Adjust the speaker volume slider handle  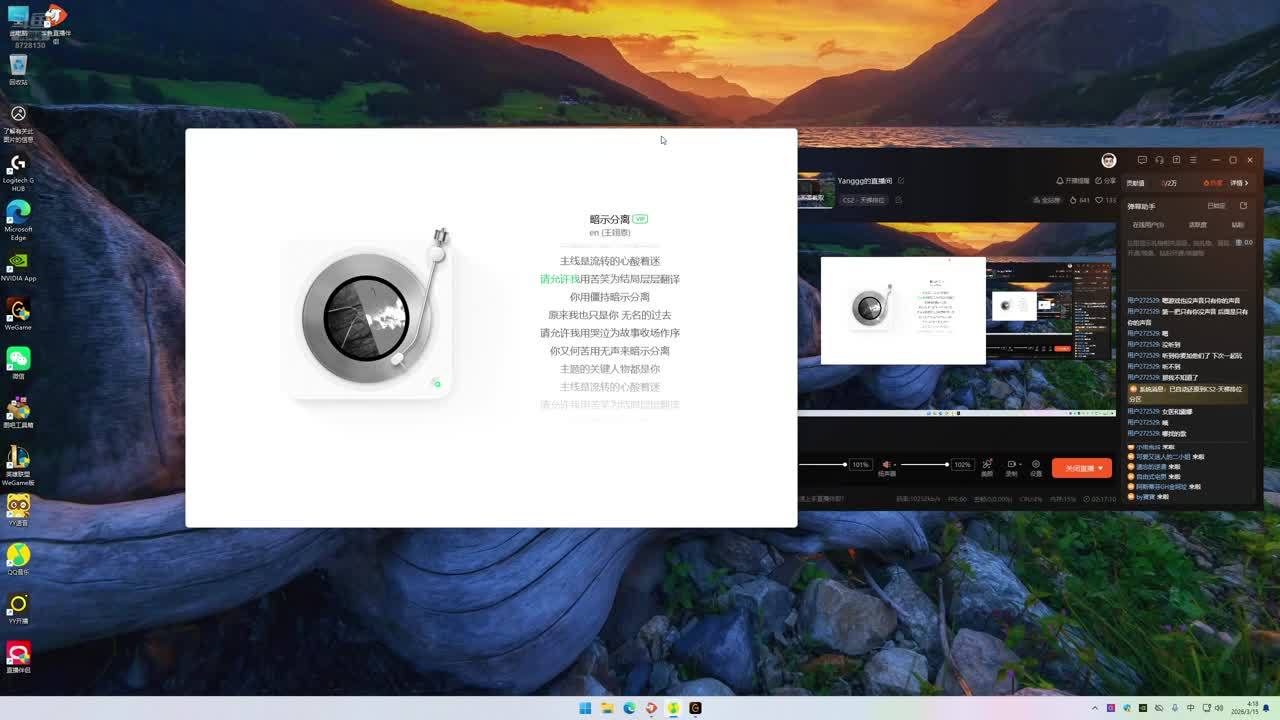click(x=946, y=465)
